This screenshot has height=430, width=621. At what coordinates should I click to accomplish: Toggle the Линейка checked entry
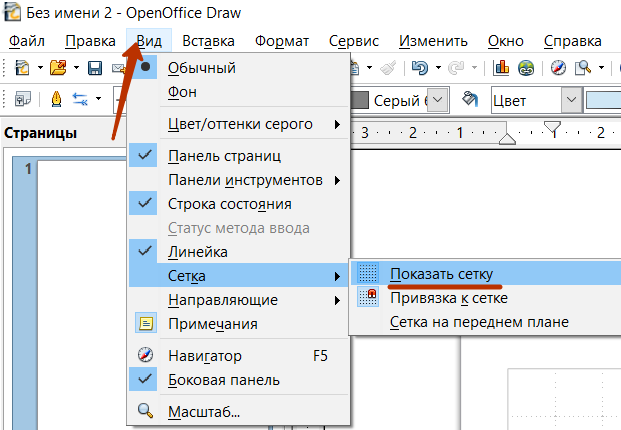[x=239, y=252]
